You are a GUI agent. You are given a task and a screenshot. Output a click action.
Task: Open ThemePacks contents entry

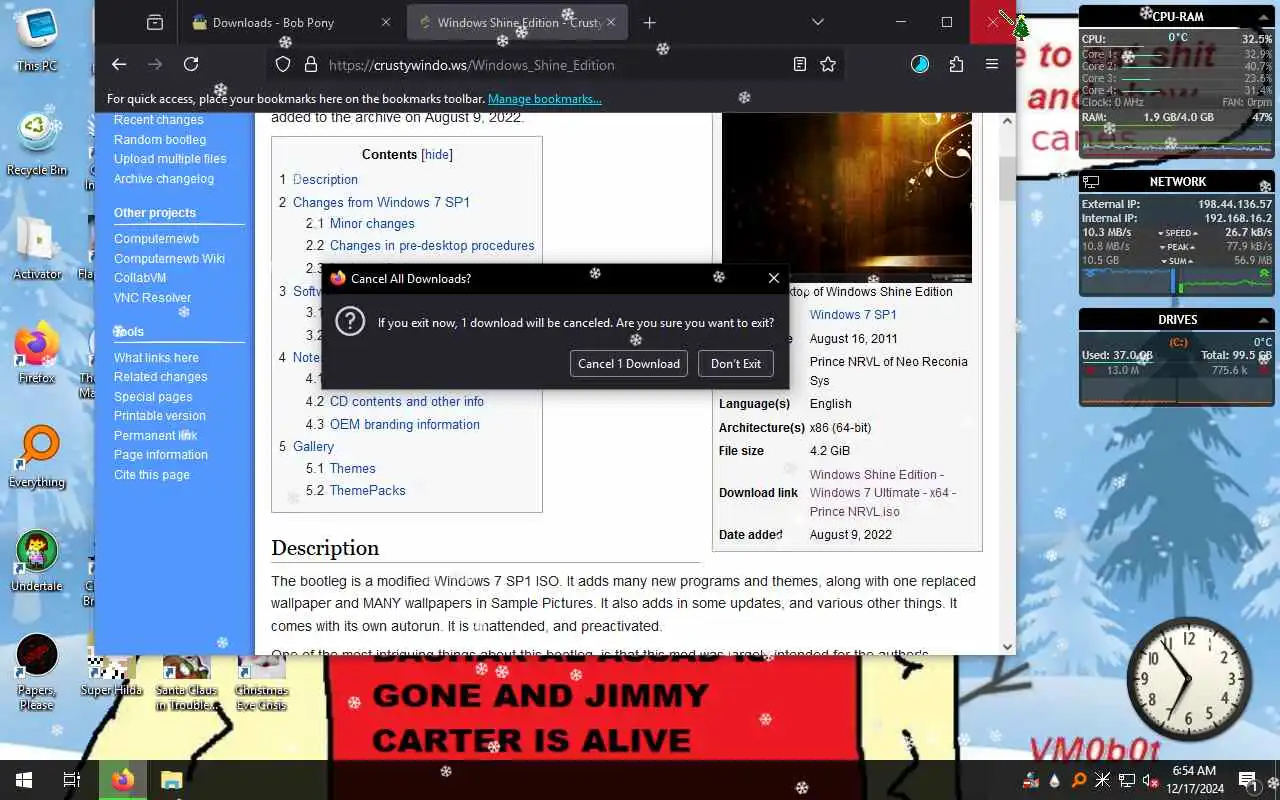[368, 490]
